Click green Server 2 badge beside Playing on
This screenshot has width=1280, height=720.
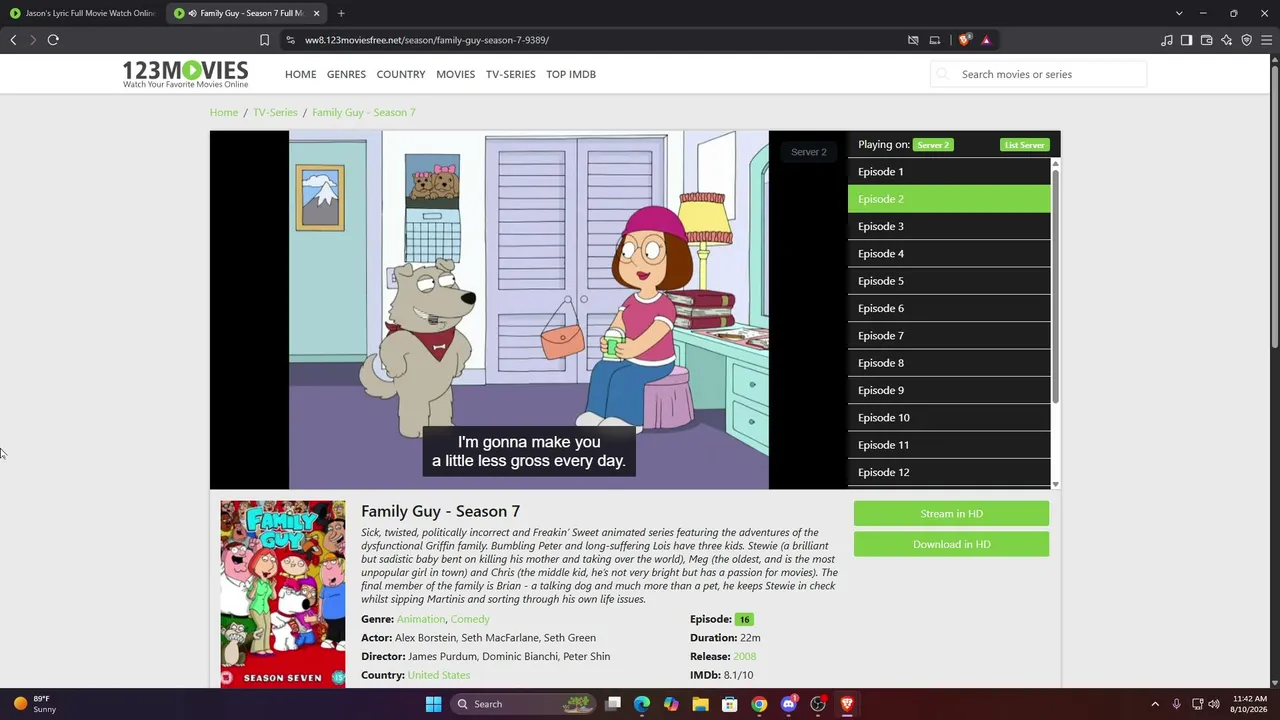[x=933, y=145]
